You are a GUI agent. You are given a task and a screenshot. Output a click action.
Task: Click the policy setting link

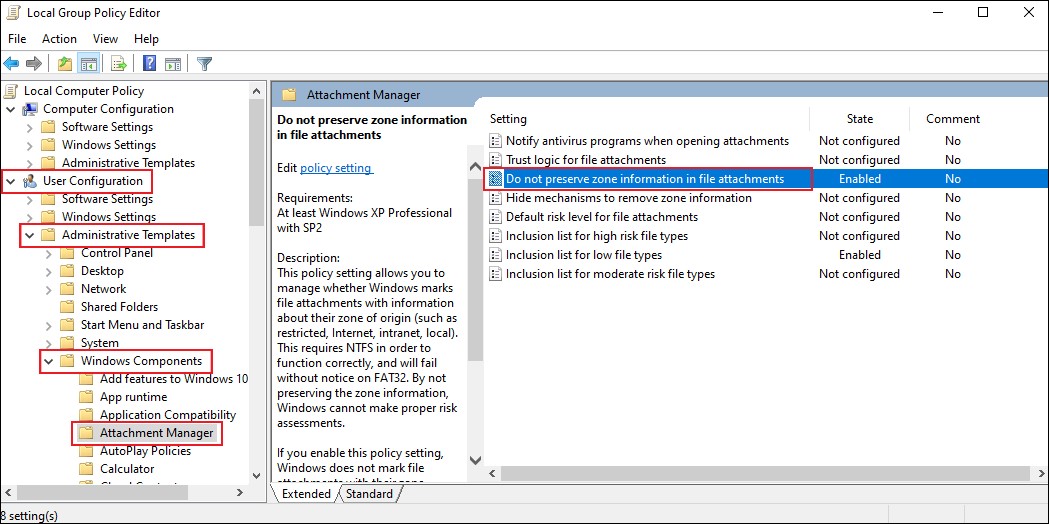336,168
